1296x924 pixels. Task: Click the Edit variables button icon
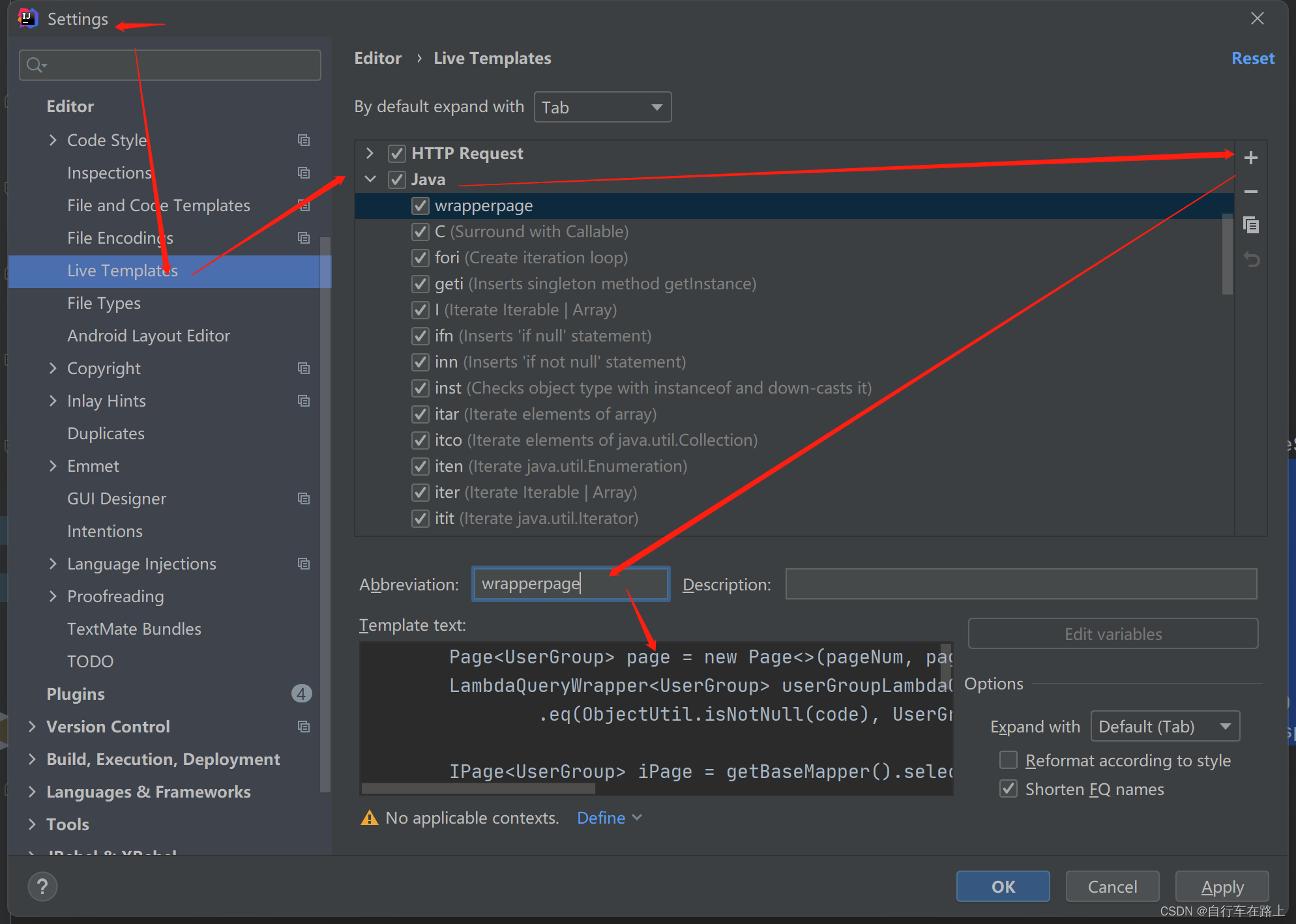tap(1112, 634)
